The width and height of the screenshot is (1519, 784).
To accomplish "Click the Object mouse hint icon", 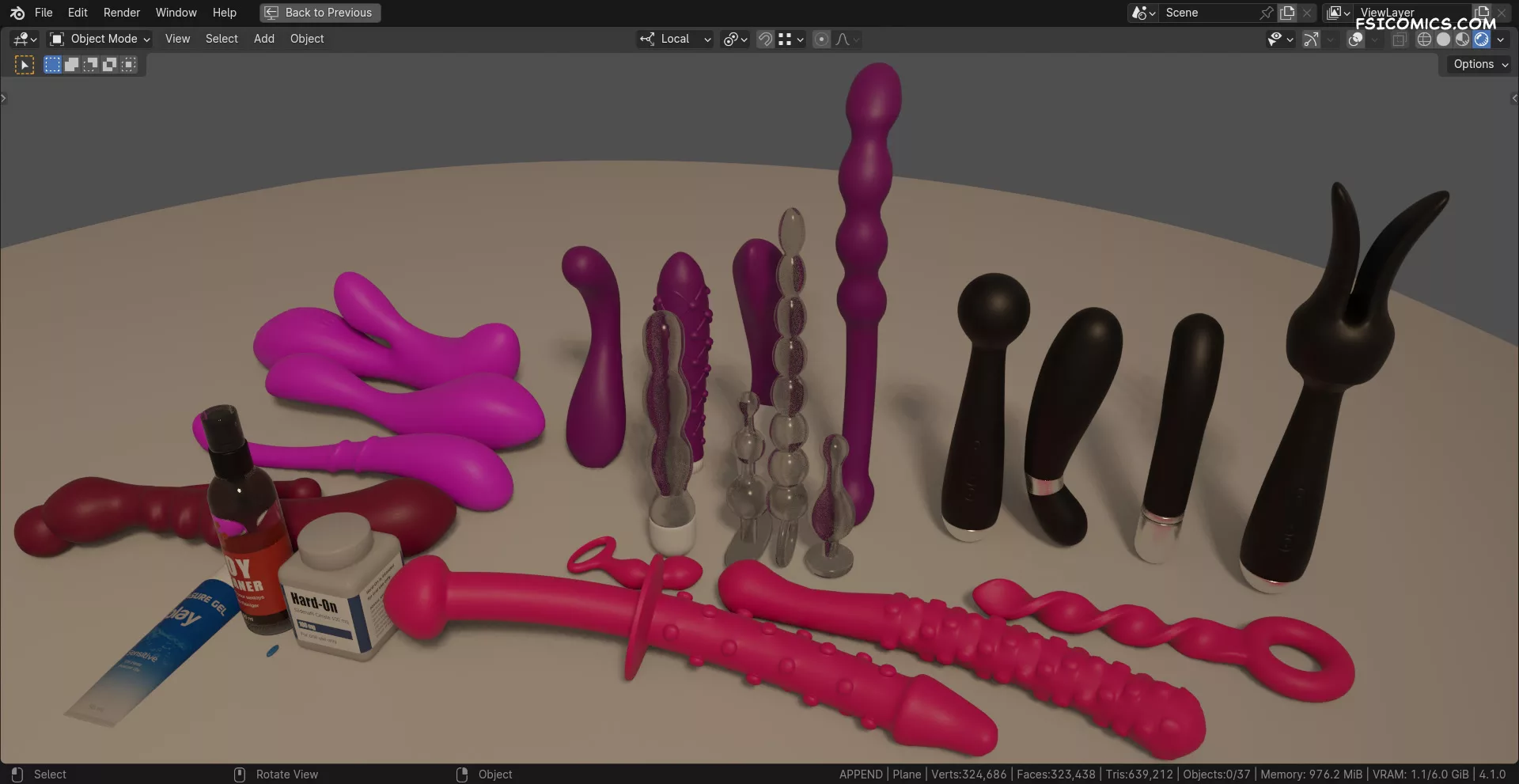I will pyautogui.click(x=462, y=775).
